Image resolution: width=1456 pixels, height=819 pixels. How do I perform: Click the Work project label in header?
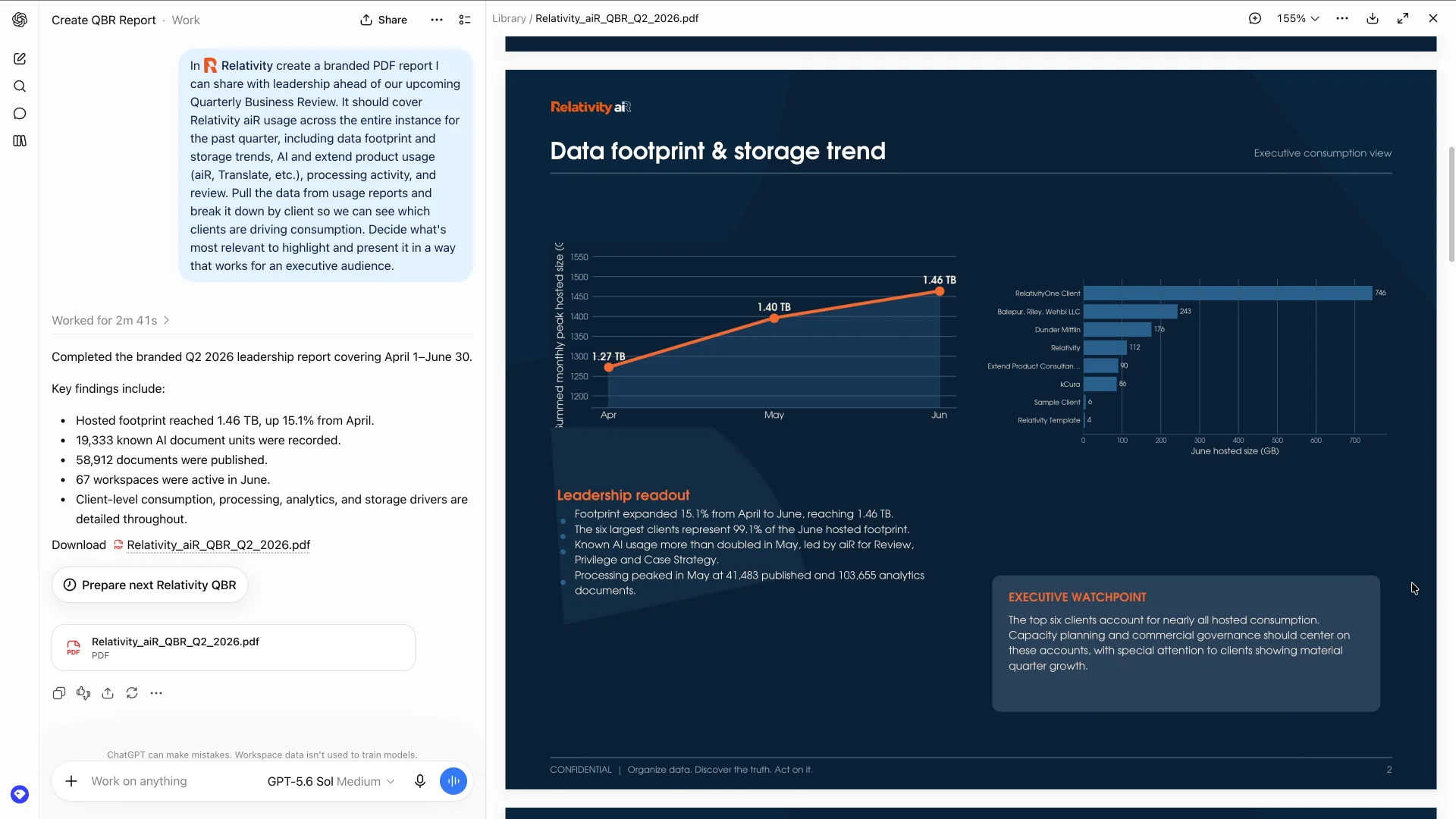click(x=186, y=20)
